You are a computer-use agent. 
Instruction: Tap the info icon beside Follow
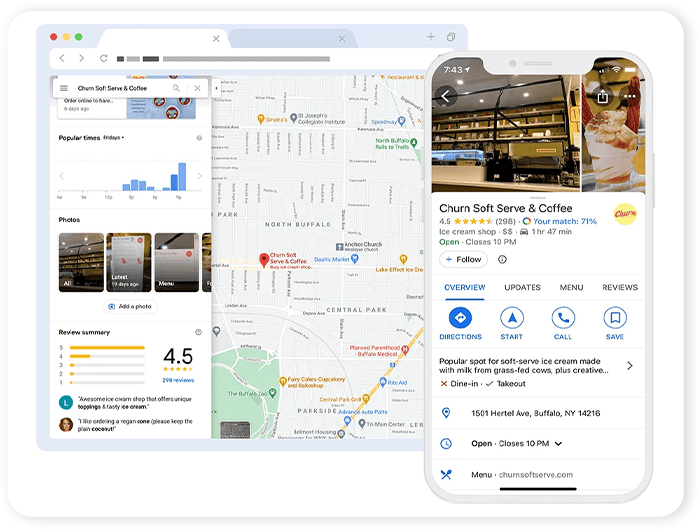(502, 259)
